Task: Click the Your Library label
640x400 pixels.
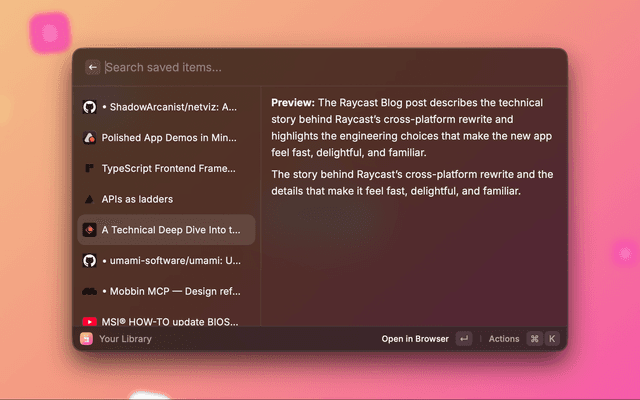Action: [x=125, y=339]
